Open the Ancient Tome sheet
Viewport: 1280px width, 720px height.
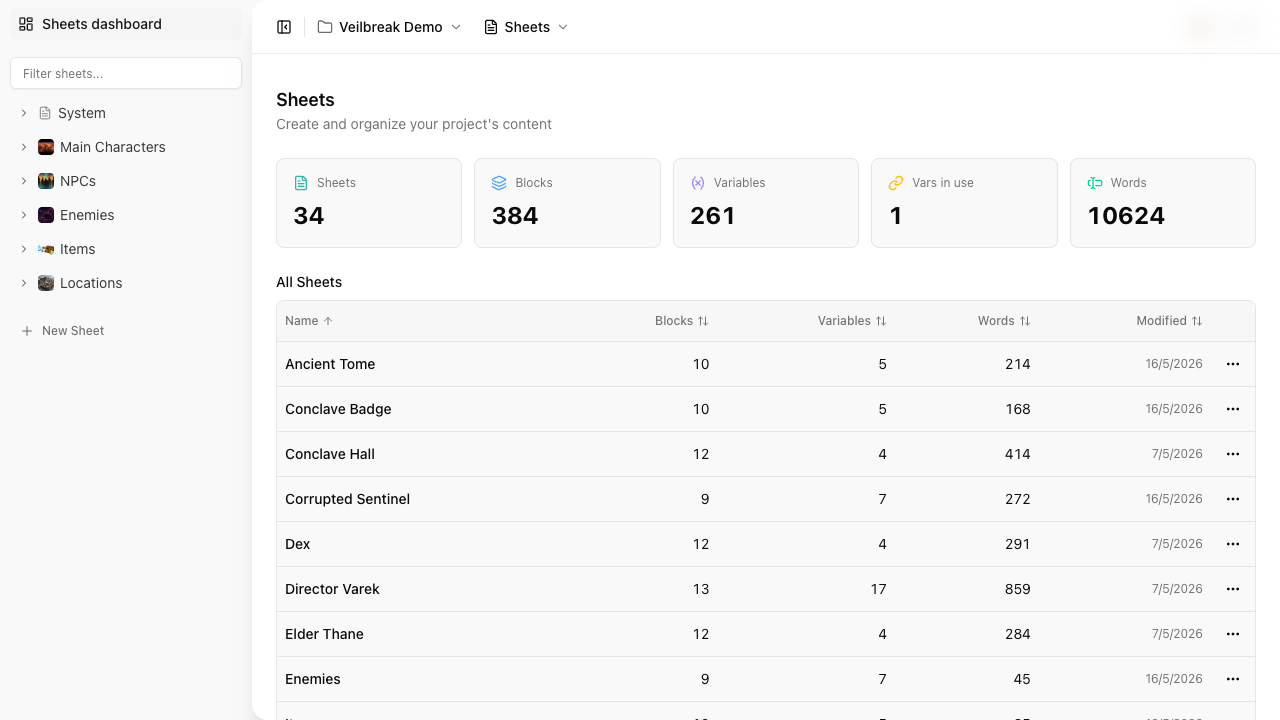click(330, 364)
